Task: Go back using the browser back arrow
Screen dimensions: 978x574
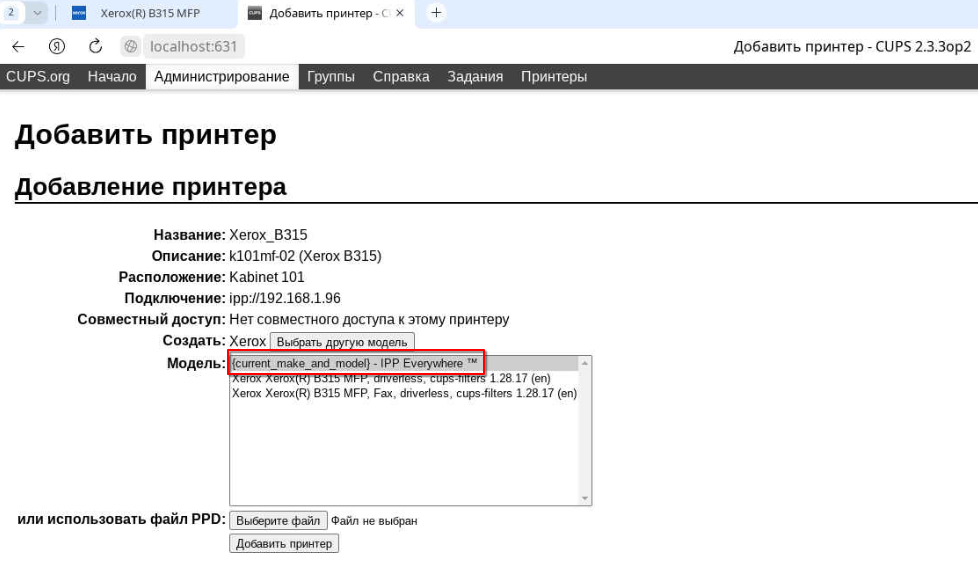Action: coord(18,46)
